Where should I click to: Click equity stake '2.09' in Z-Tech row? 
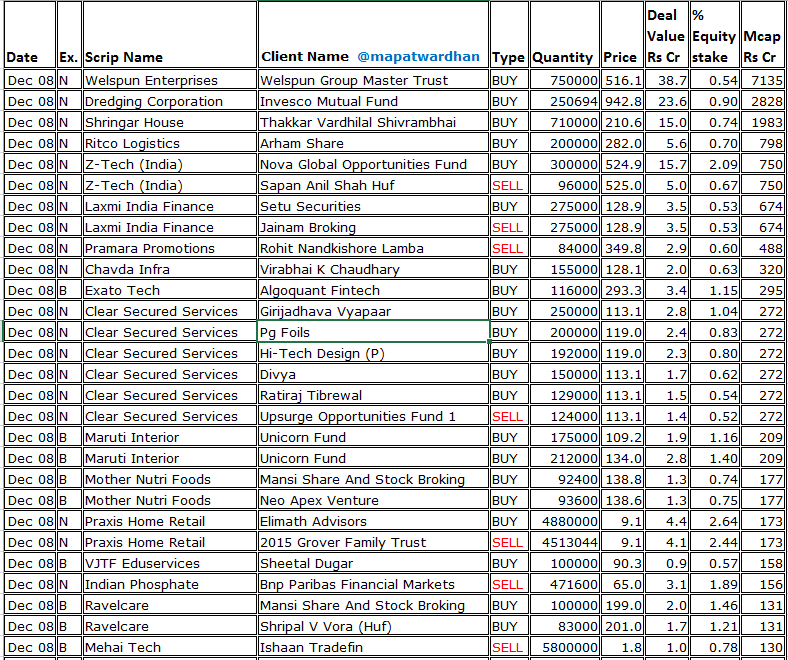715,164
